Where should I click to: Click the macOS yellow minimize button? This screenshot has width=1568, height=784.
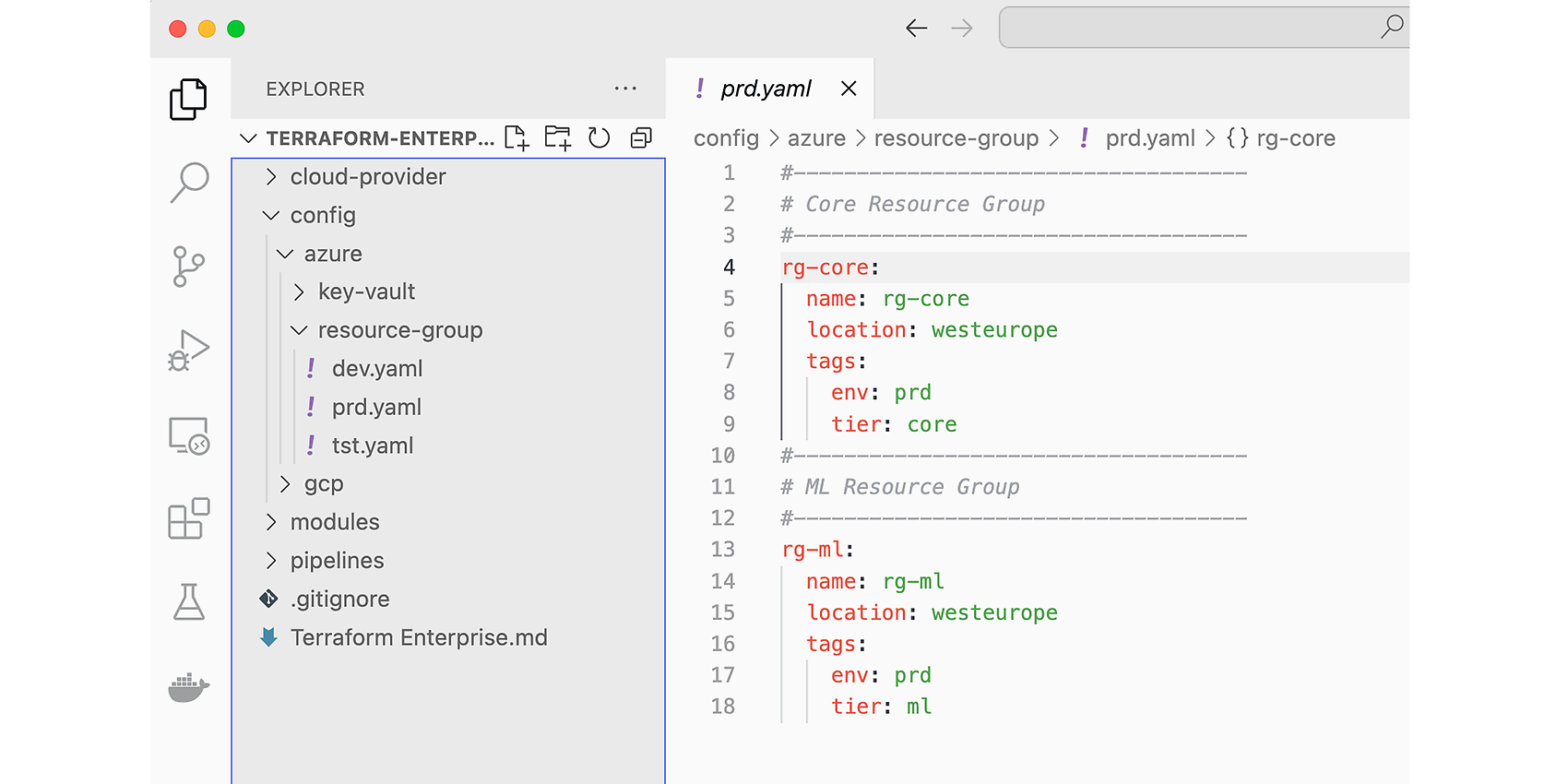(x=207, y=29)
